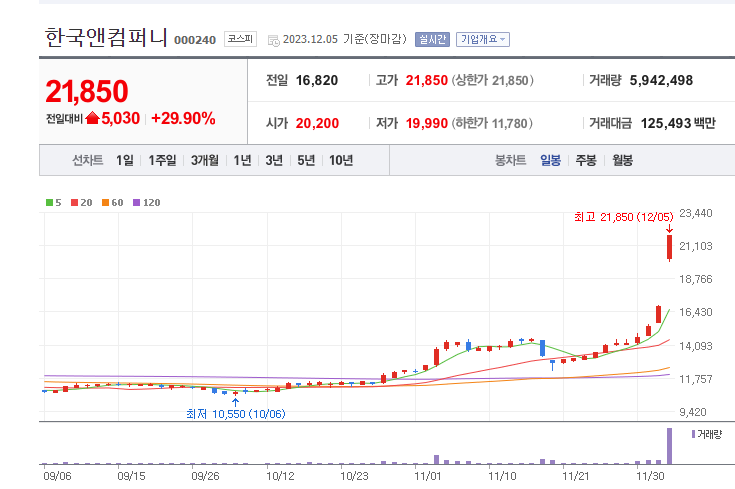Show the 월봉 candle chart

point(622,160)
